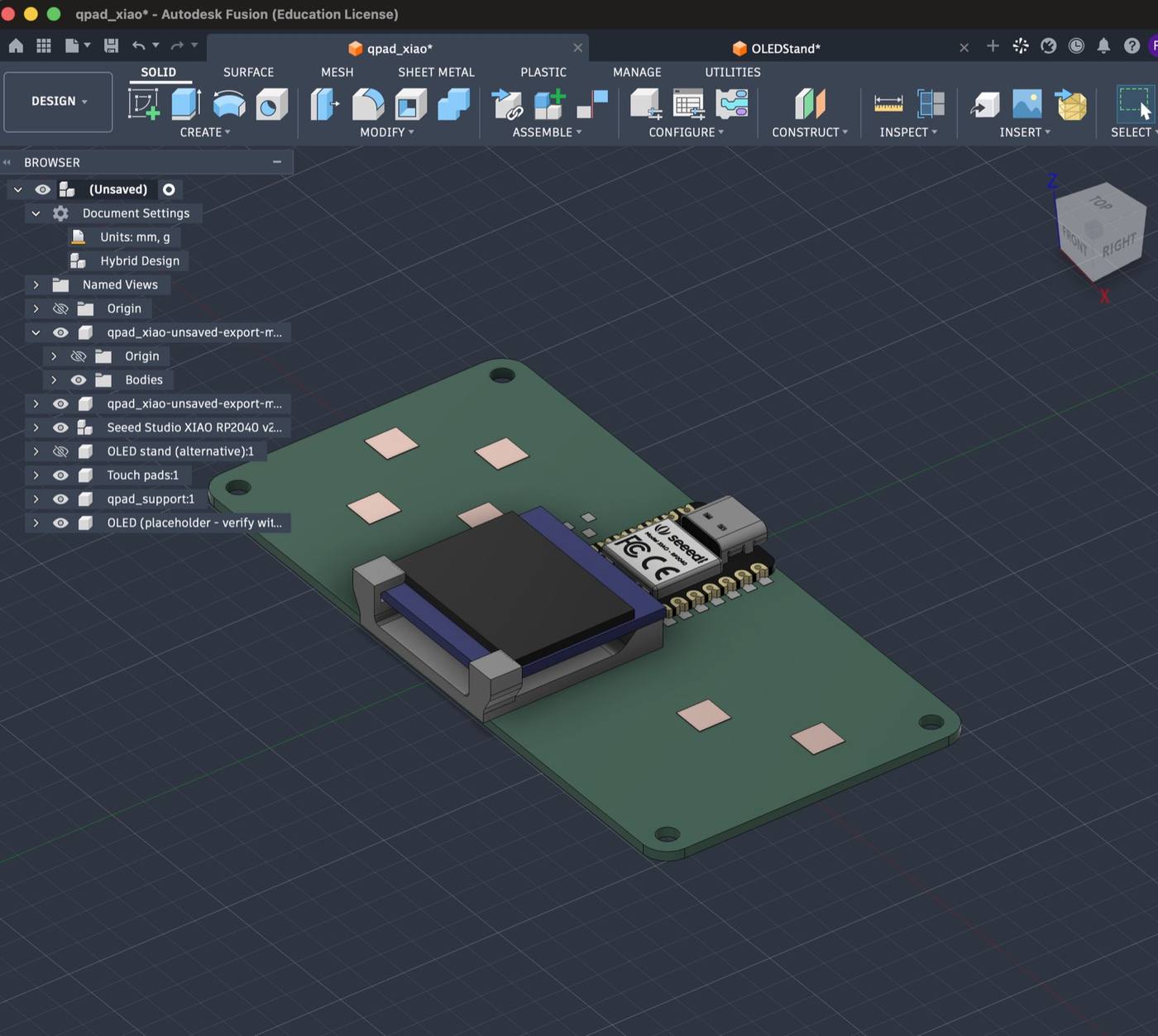Toggle visibility of OLED (placeholder) component

60,523
